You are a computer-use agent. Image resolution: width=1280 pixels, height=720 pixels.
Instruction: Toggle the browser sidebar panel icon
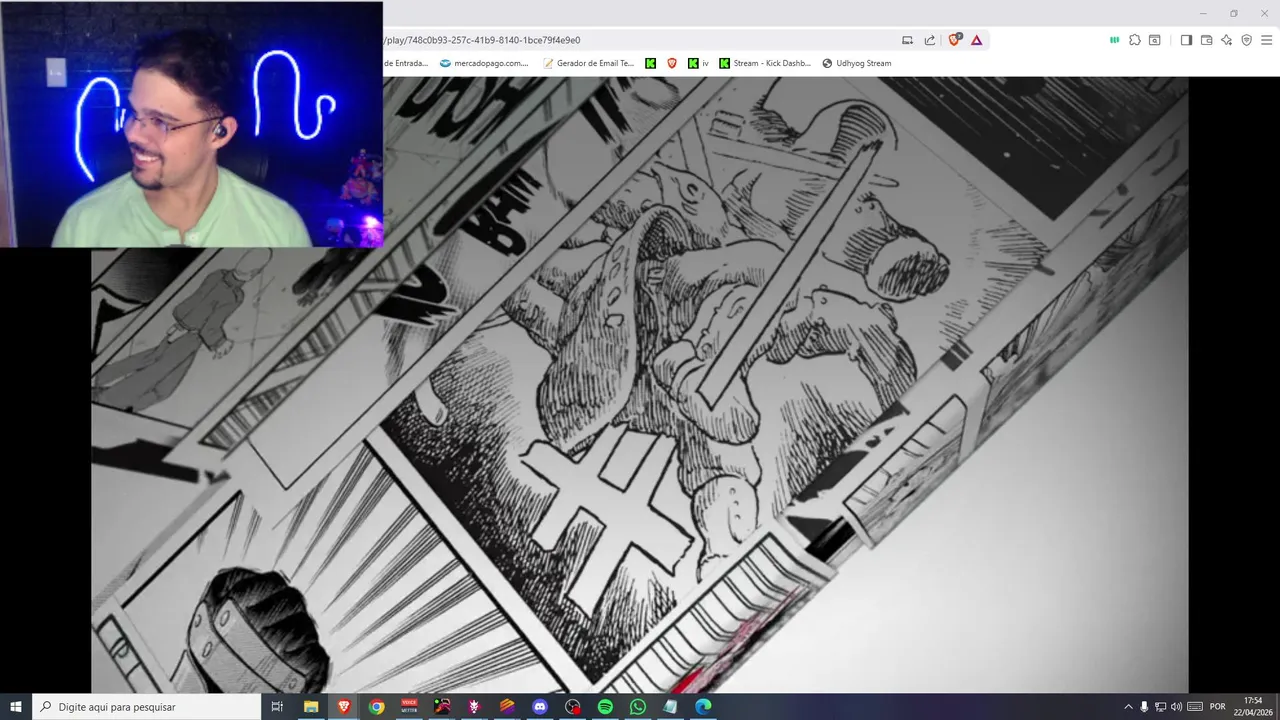pyautogui.click(x=1186, y=40)
